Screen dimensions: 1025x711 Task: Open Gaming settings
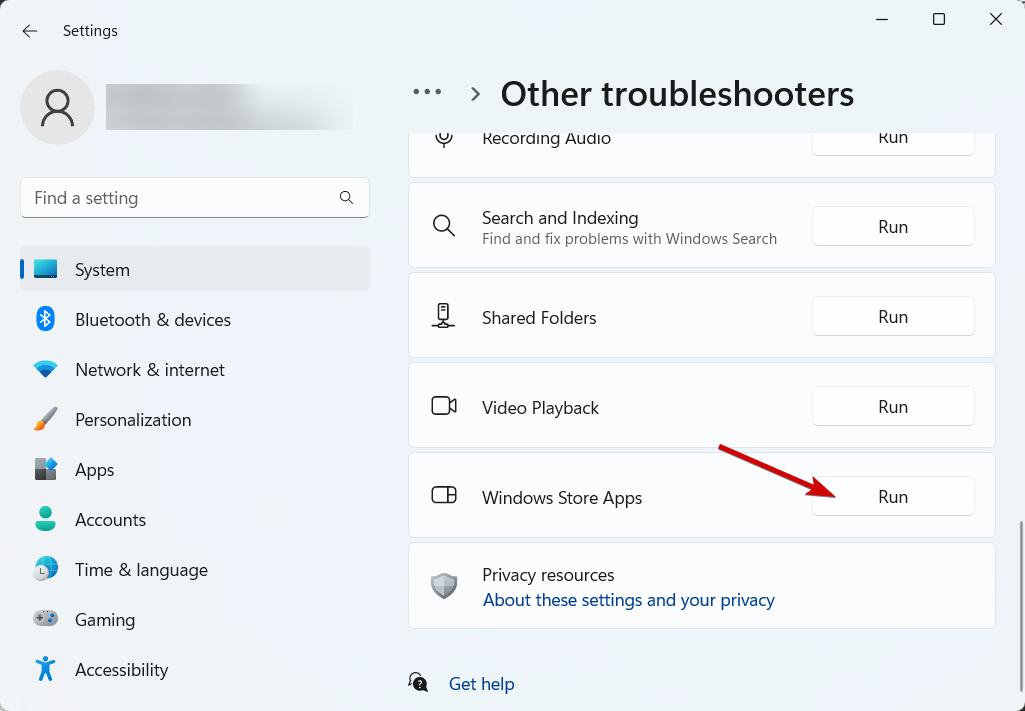point(195,620)
